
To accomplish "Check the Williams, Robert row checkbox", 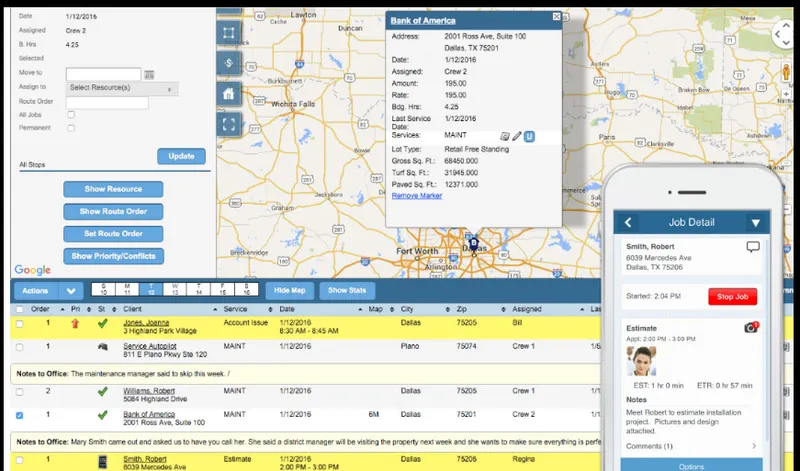I will pyautogui.click(x=19, y=392).
